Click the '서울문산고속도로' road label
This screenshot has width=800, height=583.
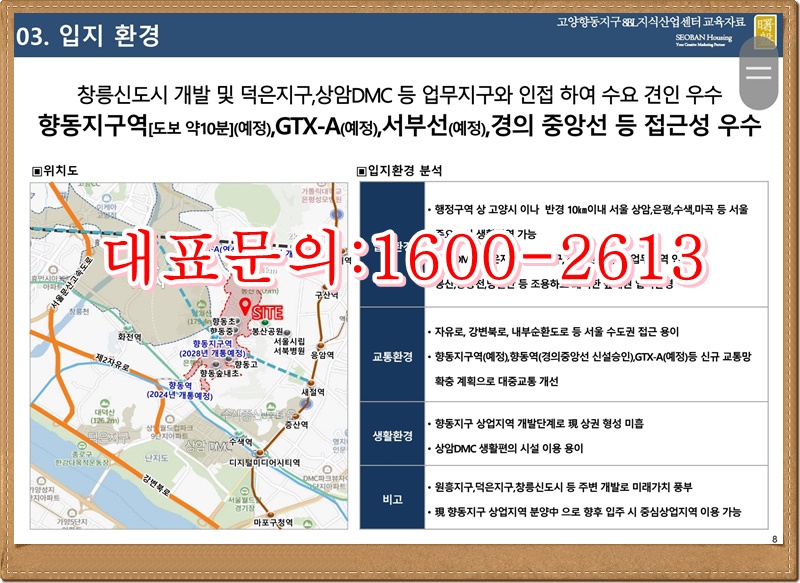point(72,282)
